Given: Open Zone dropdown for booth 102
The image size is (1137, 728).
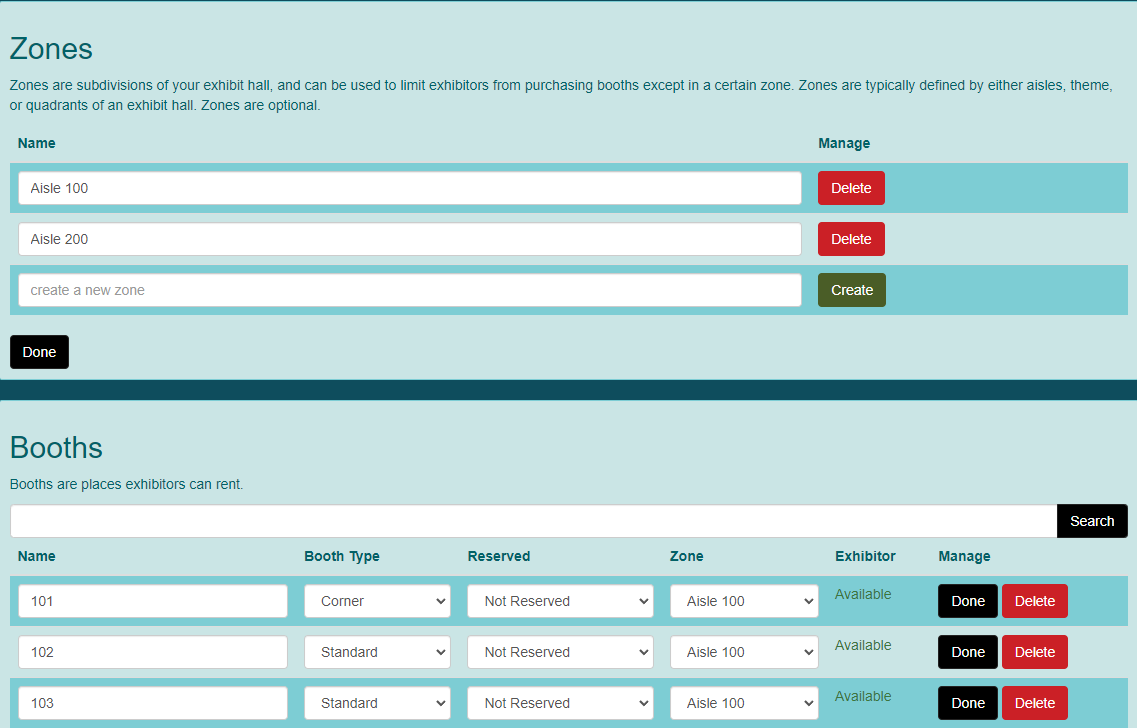Looking at the screenshot, I should [744, 652].
